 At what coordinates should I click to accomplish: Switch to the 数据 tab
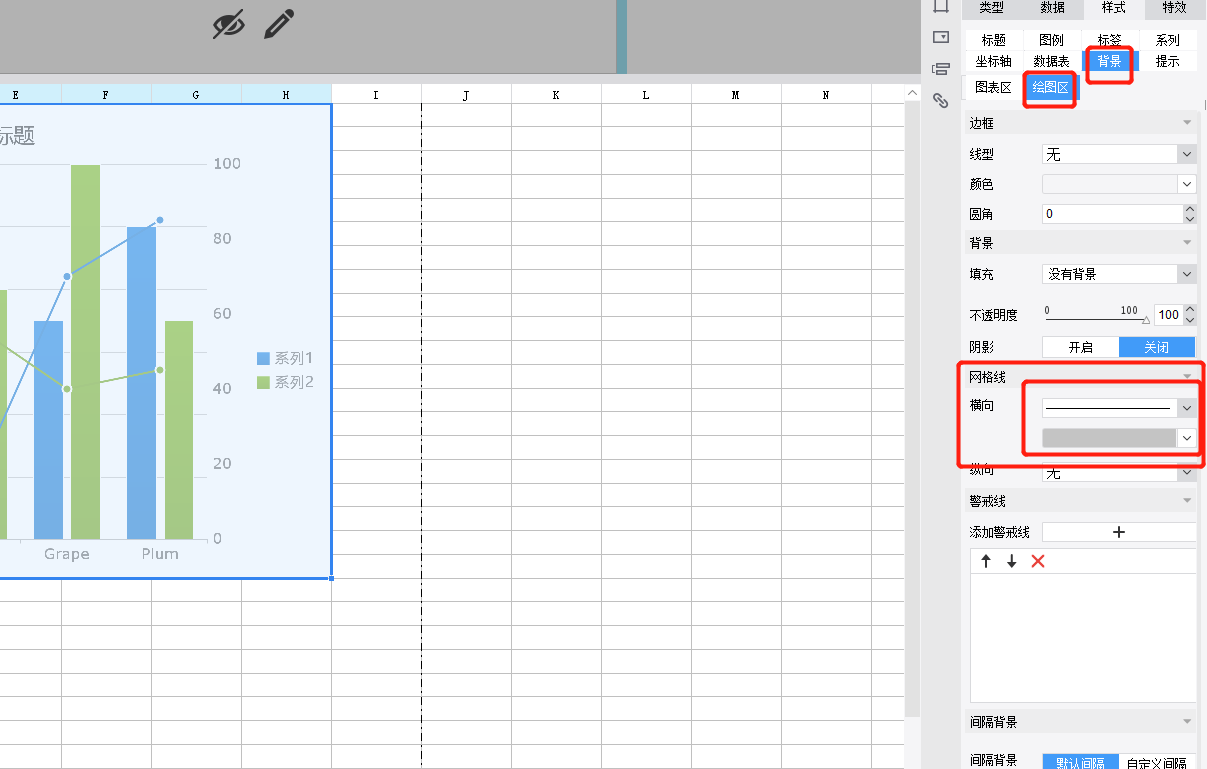(1052, 8)
